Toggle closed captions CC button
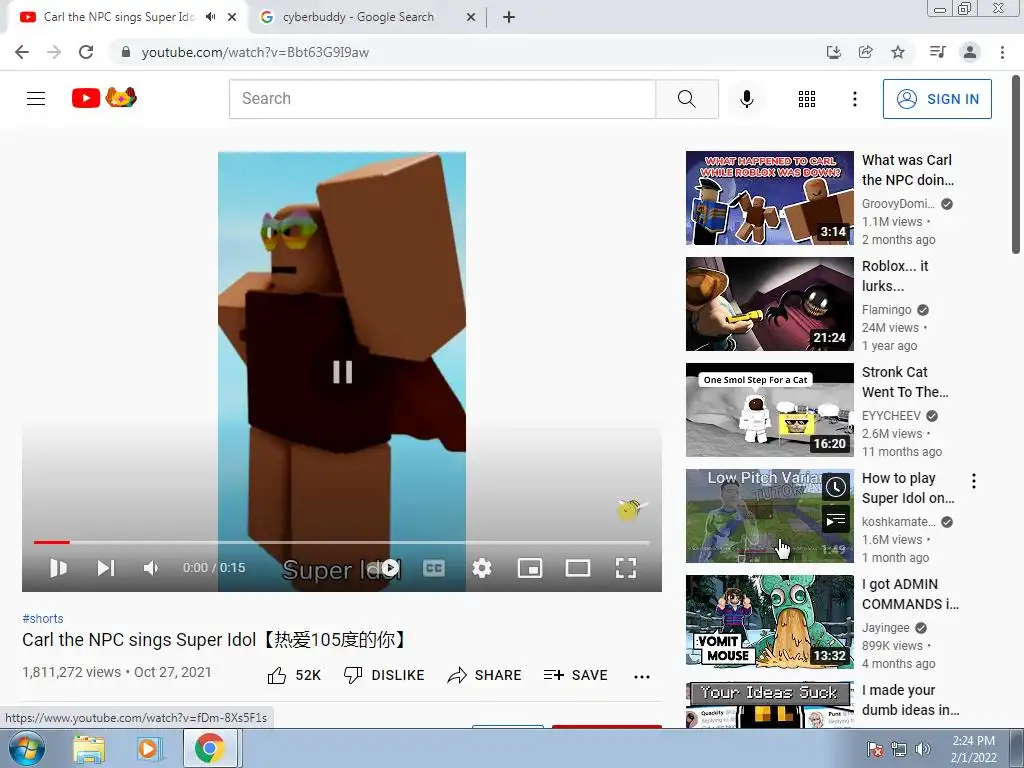 [434, 568]
